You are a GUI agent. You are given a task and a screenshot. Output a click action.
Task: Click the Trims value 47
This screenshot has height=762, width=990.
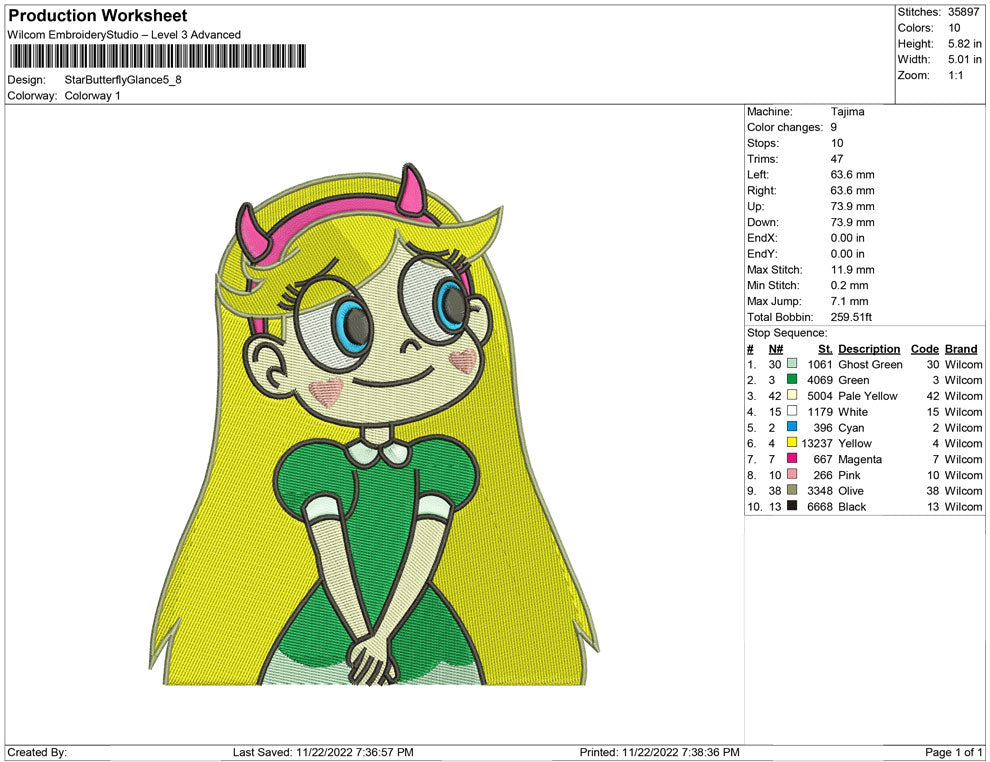point(837,159)
